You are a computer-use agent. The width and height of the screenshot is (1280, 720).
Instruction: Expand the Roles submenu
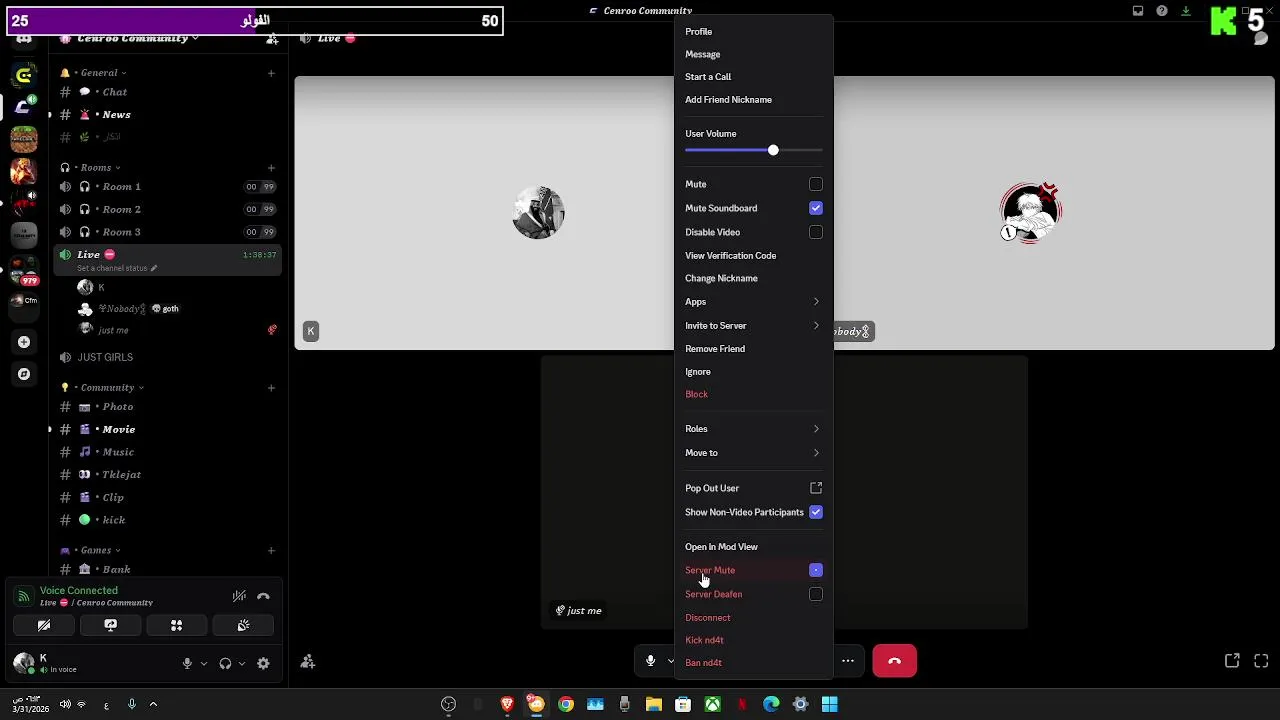coord(753,429)
